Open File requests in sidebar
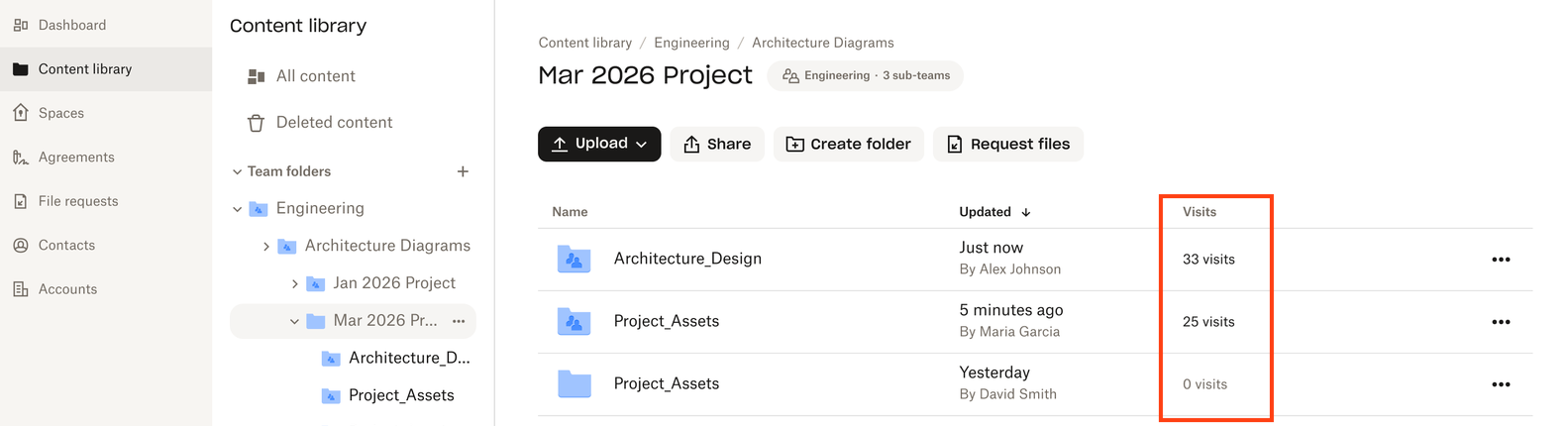1568x426 pixels. point(77,201)
